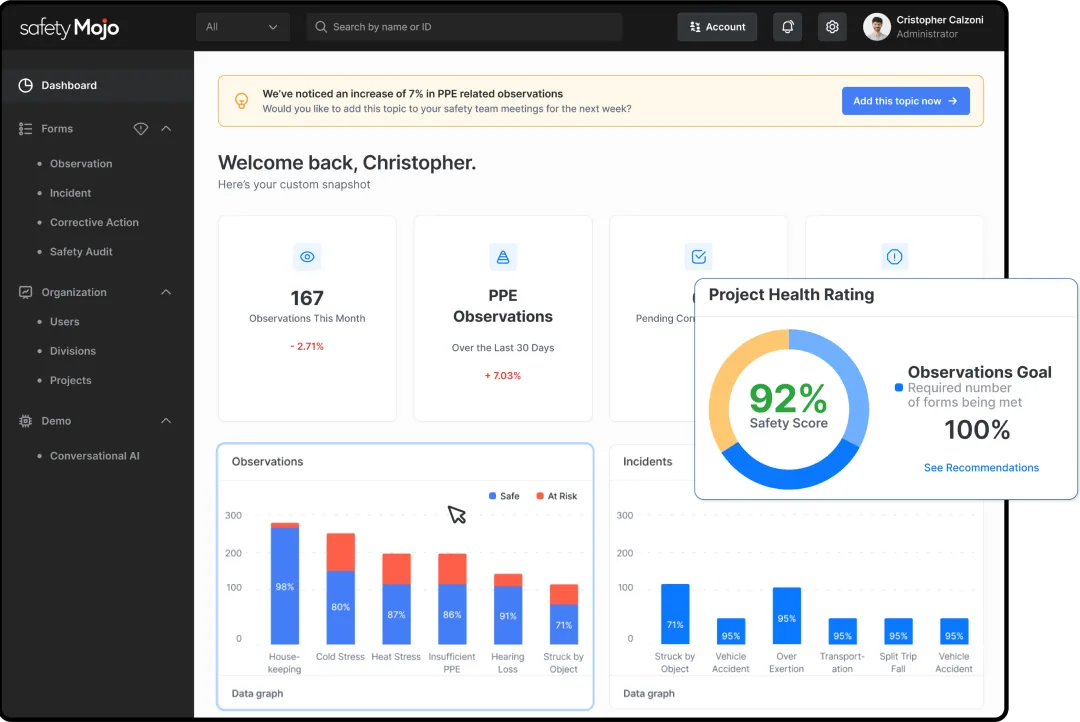
Task: Click the 100% Observations Goal value
Action: [x=977, y=431]
